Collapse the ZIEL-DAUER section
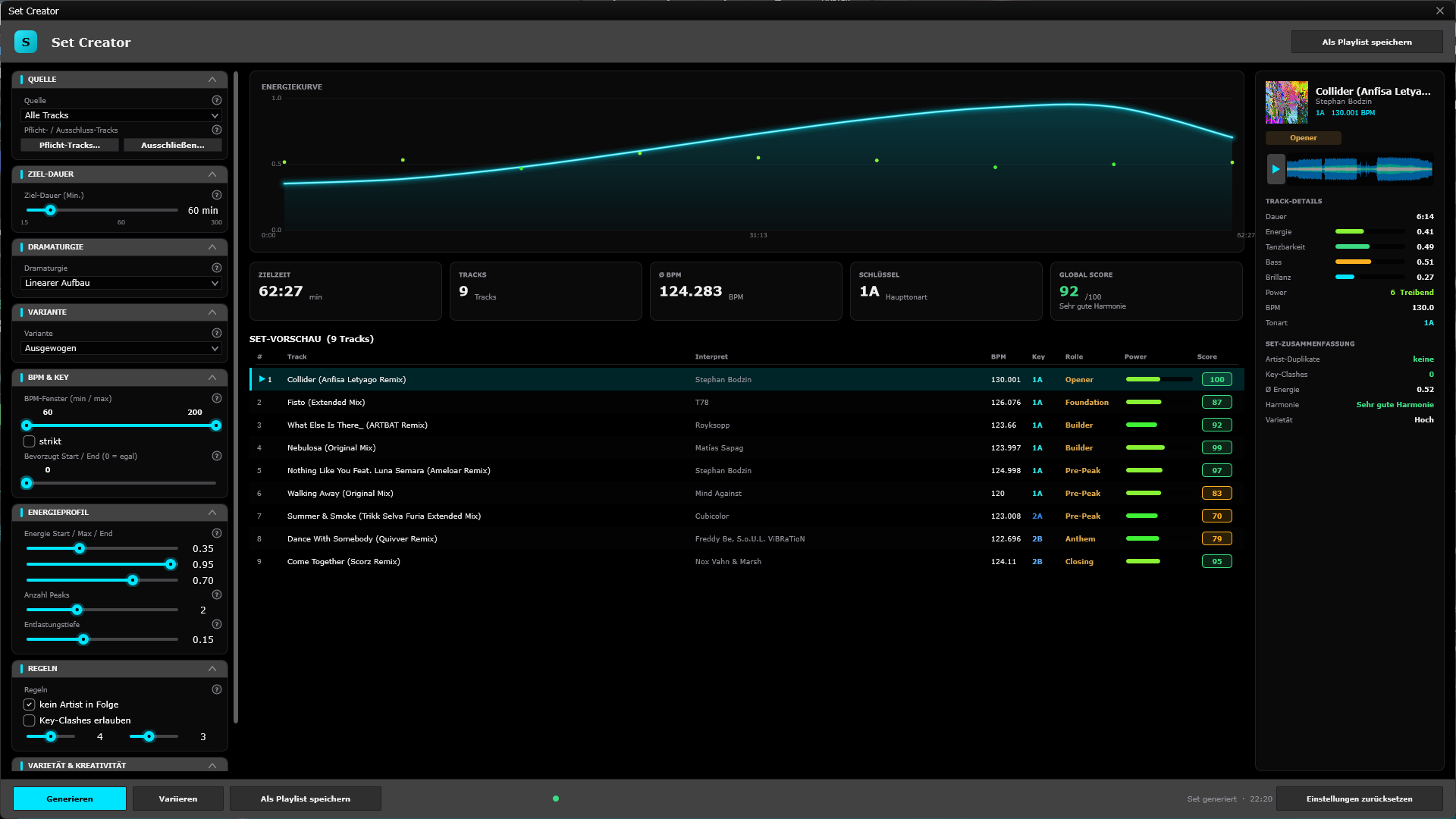The image size is (1456, 819). pos(212,174)
